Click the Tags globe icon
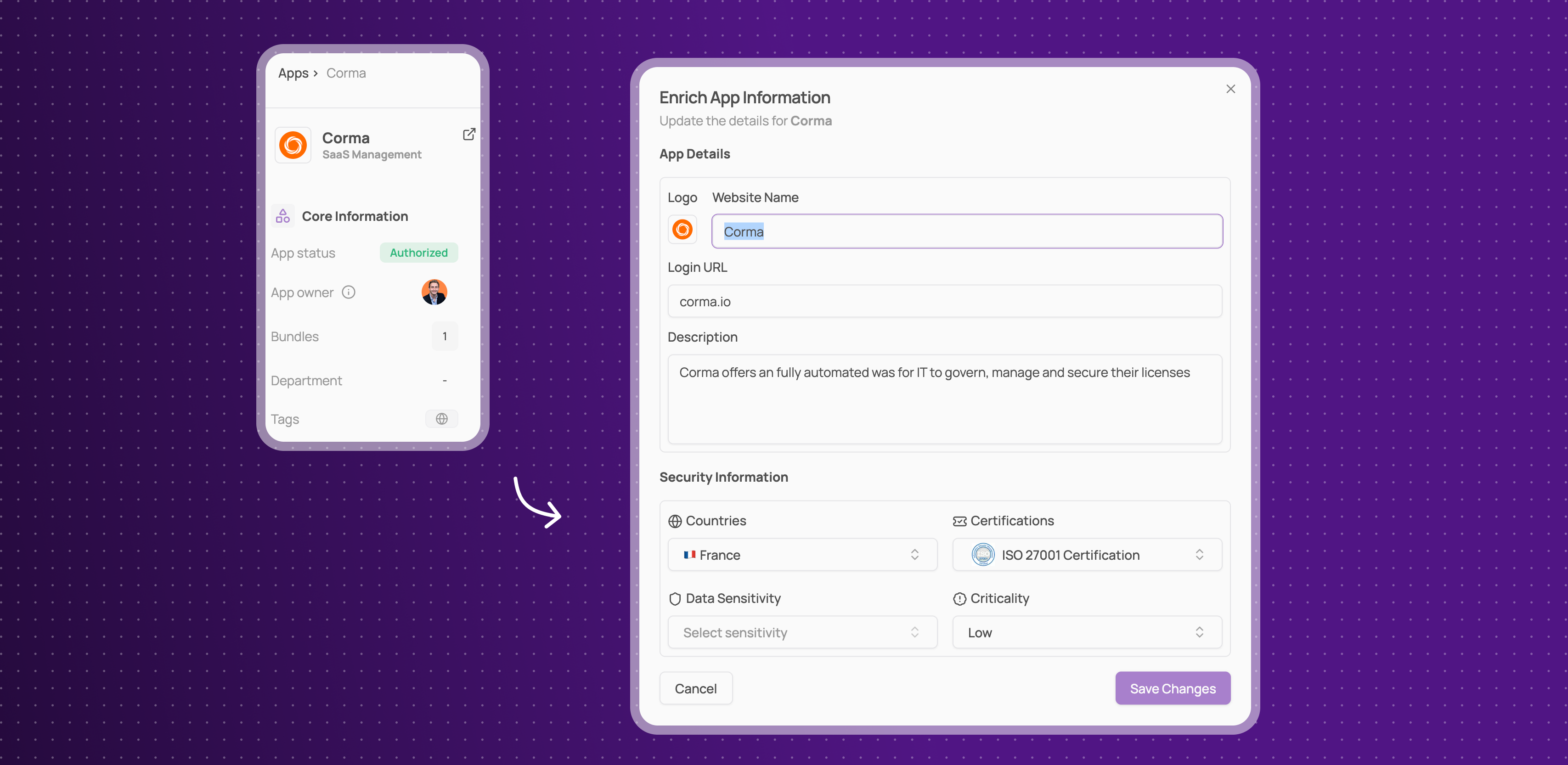 point(441,419)
